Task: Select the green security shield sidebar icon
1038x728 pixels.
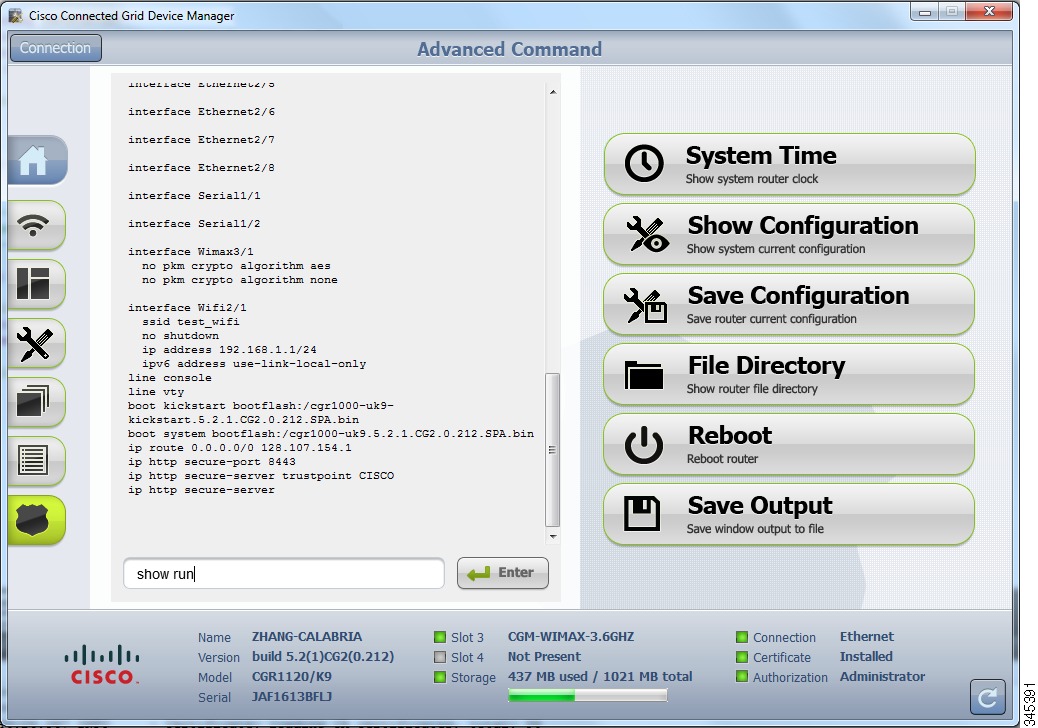Action: coord(35,520)
